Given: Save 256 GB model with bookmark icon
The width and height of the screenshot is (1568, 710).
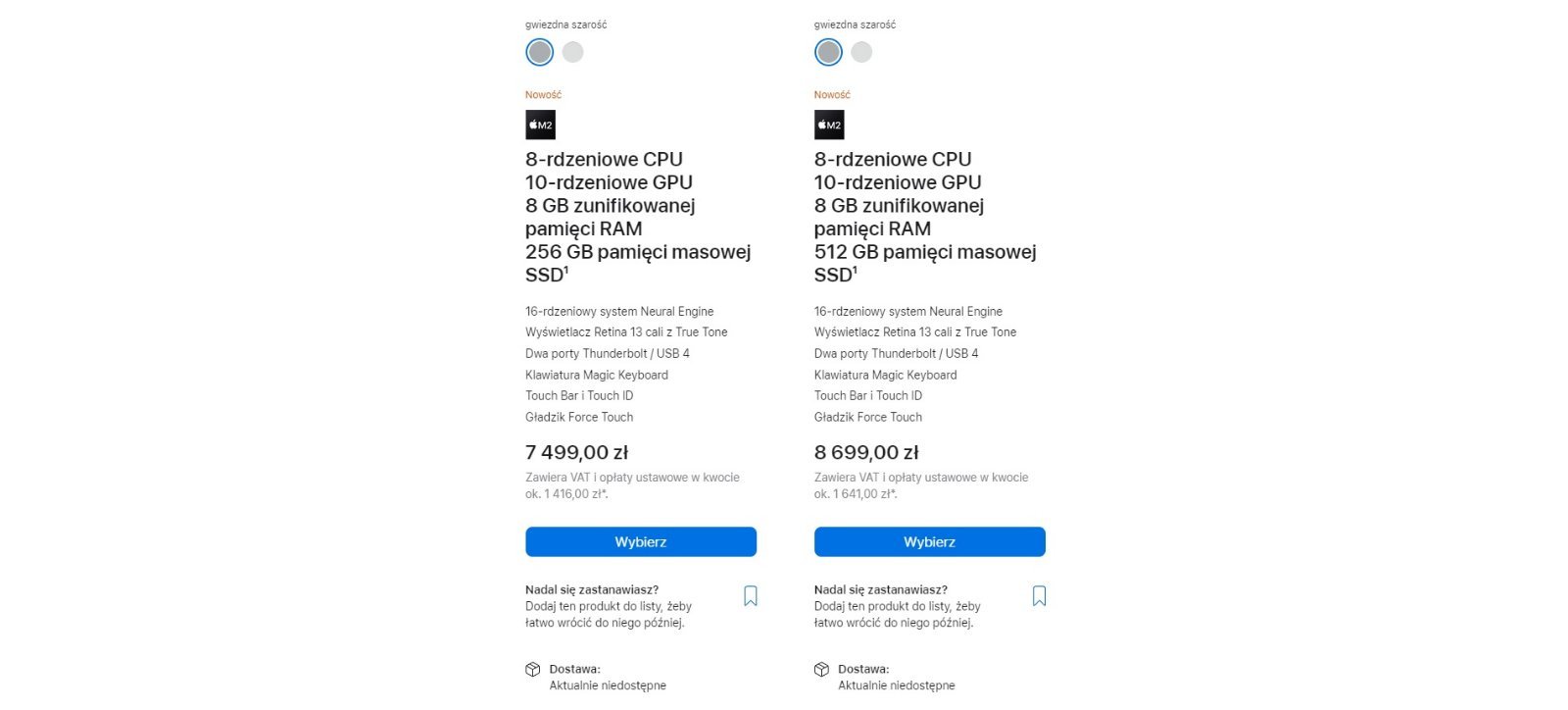Looking at the screenshot, I should (751, 596).
